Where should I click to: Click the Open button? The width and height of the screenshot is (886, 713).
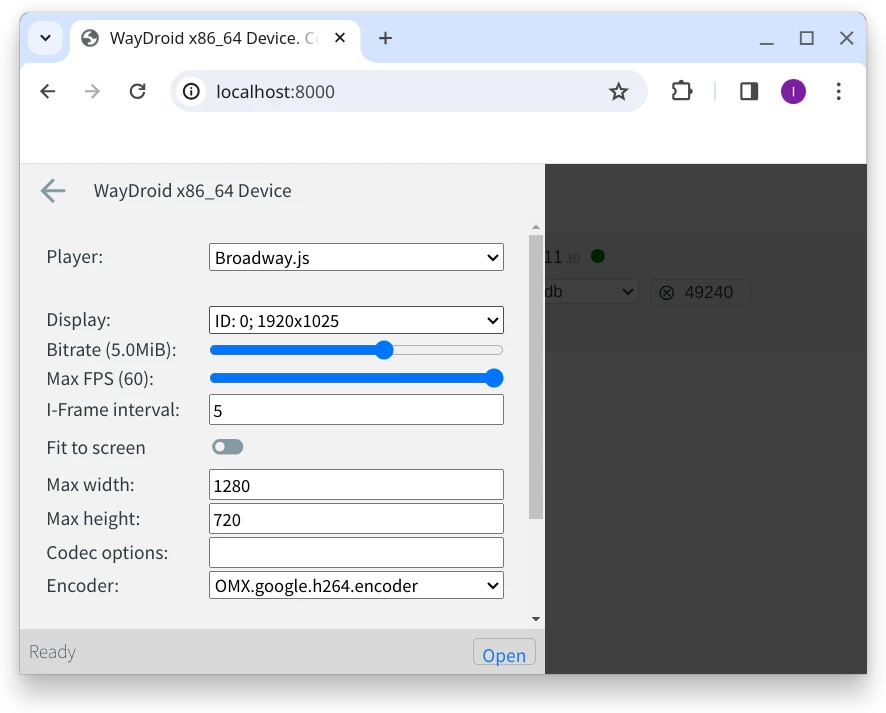click(504, 654)
